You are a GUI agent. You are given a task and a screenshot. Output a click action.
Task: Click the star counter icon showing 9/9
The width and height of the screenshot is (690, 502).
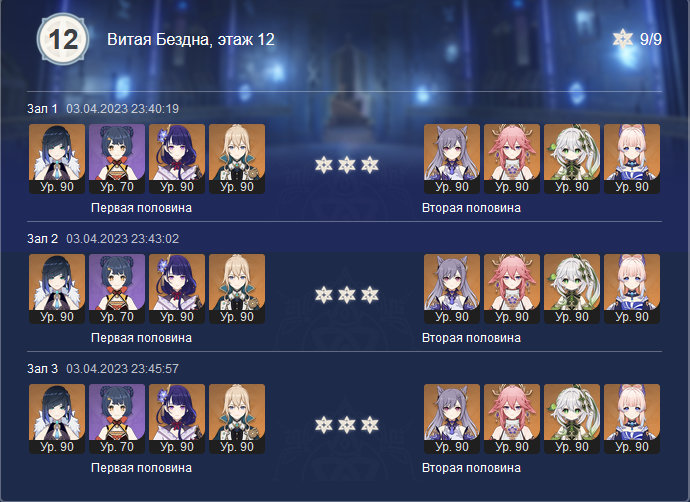pos(623,39)
